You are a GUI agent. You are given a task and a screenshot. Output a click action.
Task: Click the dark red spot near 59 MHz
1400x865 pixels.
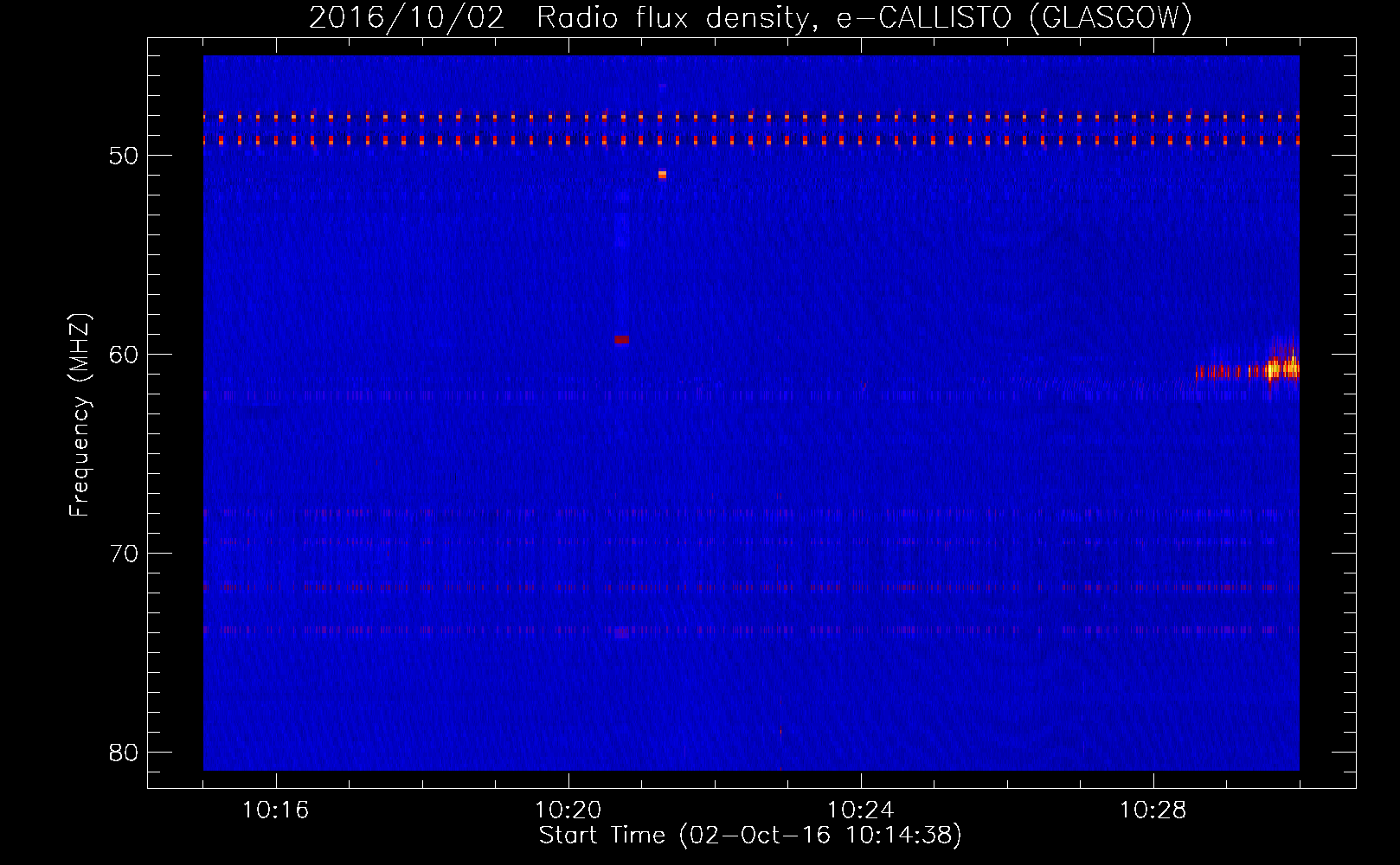(x=622, y=340)
